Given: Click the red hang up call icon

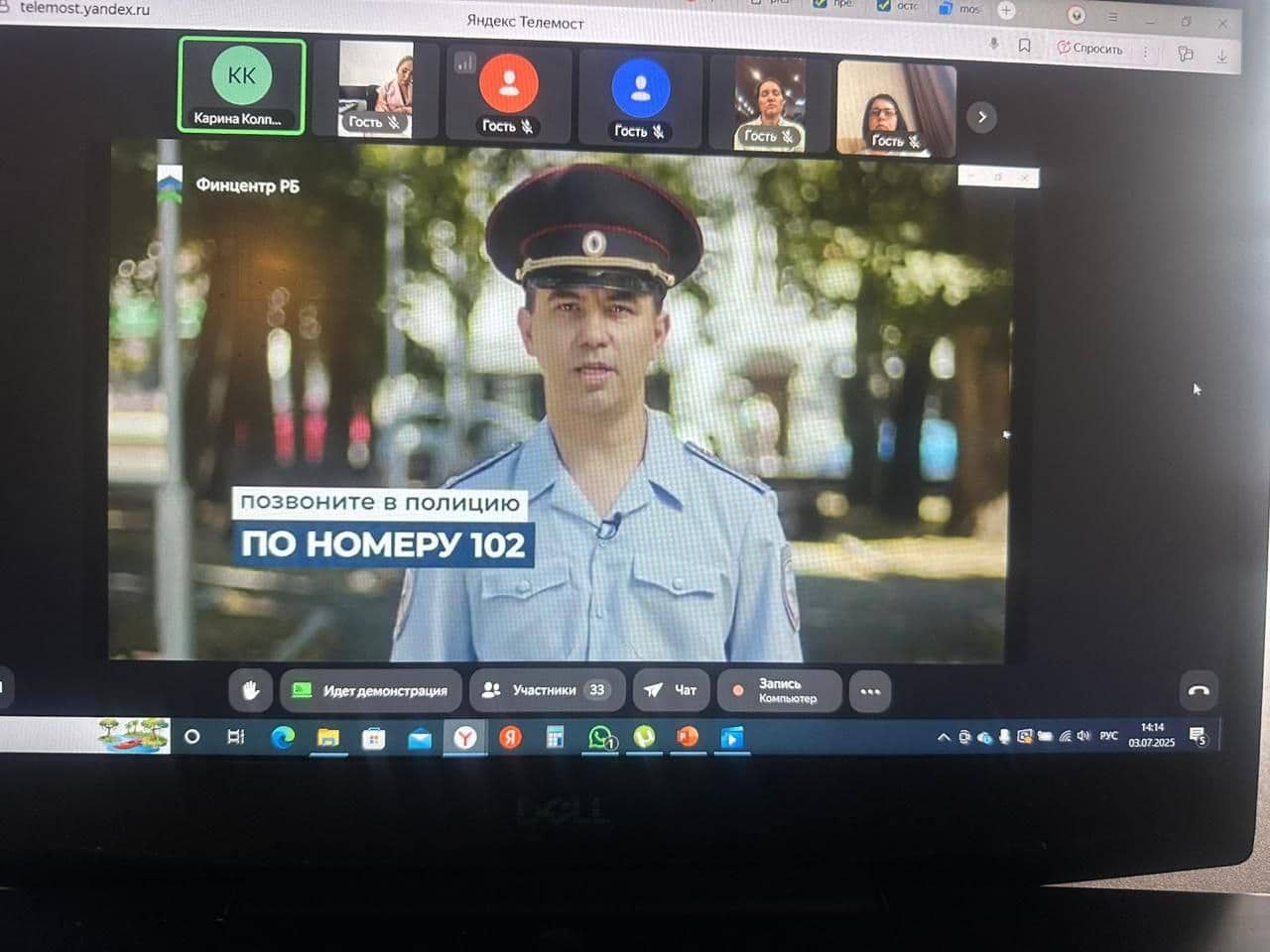Looking at the screenshot, I should [1199, 691].
